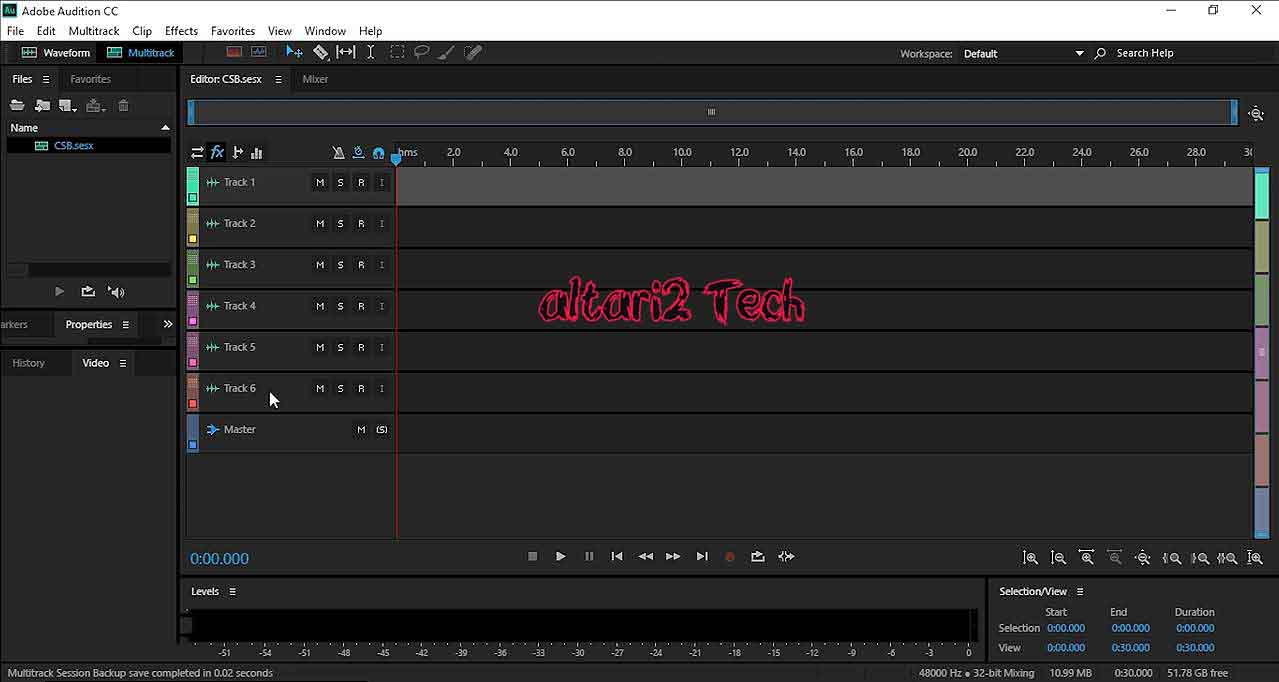Switch to the Mixer tab
Image resolution: width=1279 pixels, height=682 pixels.
(x=315, y=79)
